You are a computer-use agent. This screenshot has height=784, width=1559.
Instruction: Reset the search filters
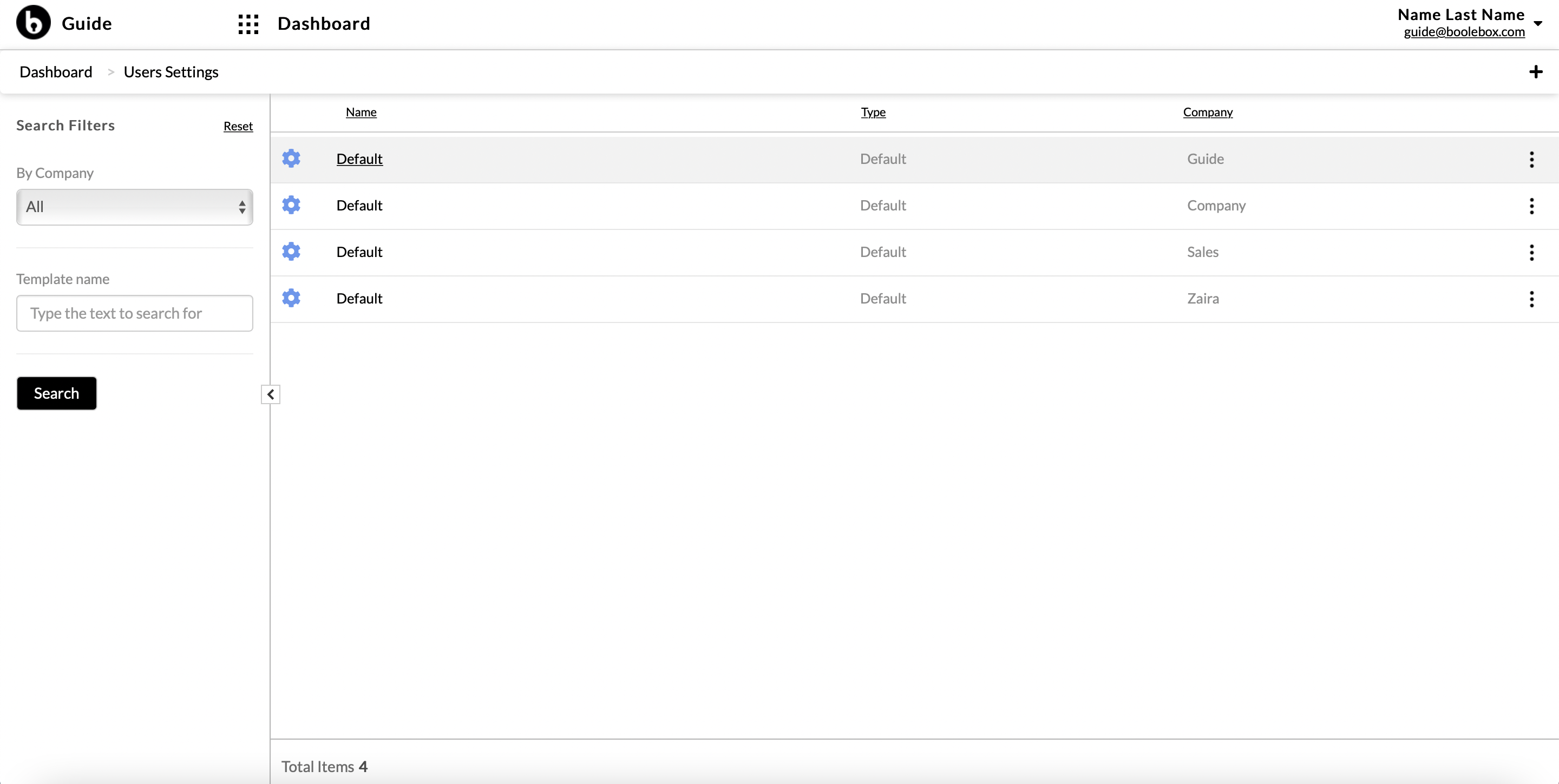click(x=238, y=126)
